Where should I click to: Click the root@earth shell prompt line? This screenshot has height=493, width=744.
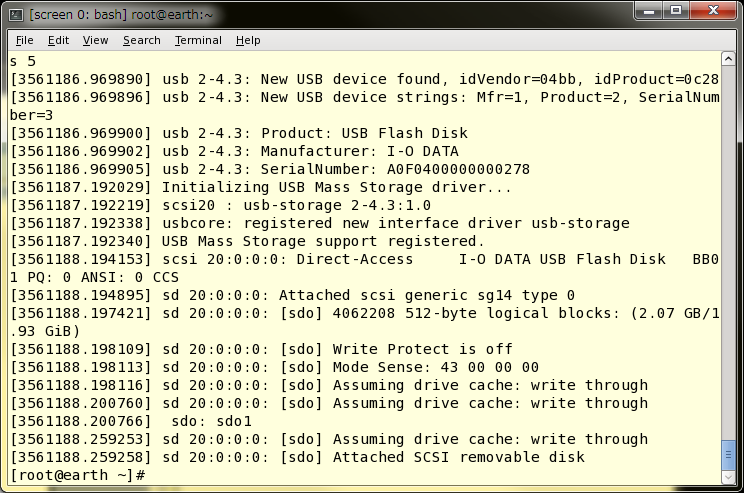(77, 475)
